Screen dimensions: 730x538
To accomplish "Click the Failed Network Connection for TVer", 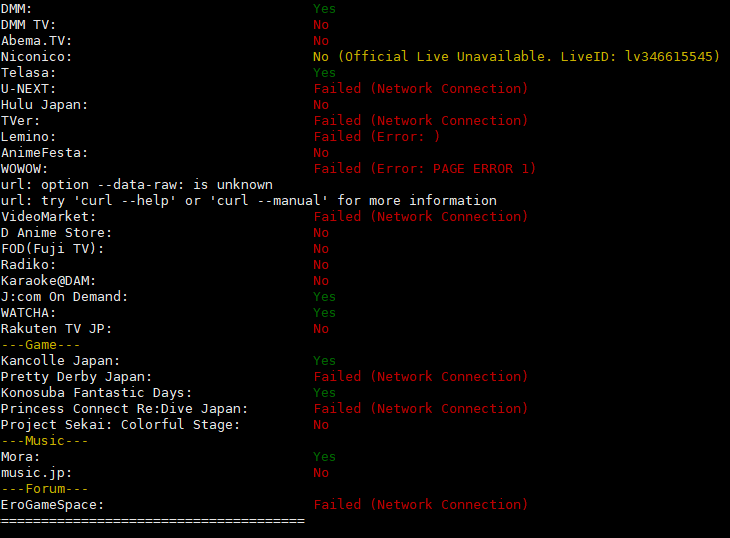I will click(420, 121).
